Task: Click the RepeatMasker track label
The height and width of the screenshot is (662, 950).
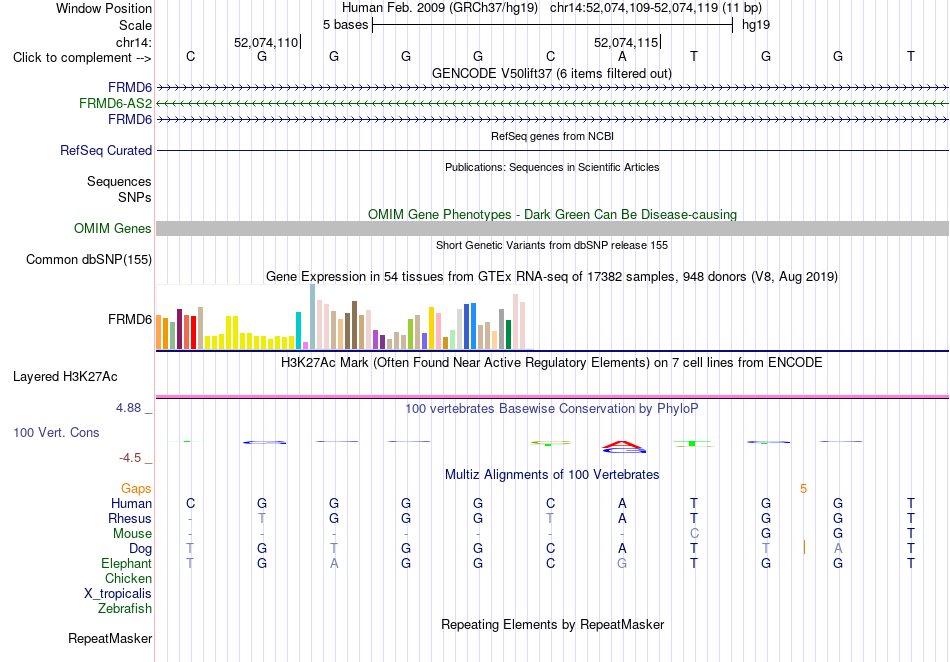Action: pos(110,638)
